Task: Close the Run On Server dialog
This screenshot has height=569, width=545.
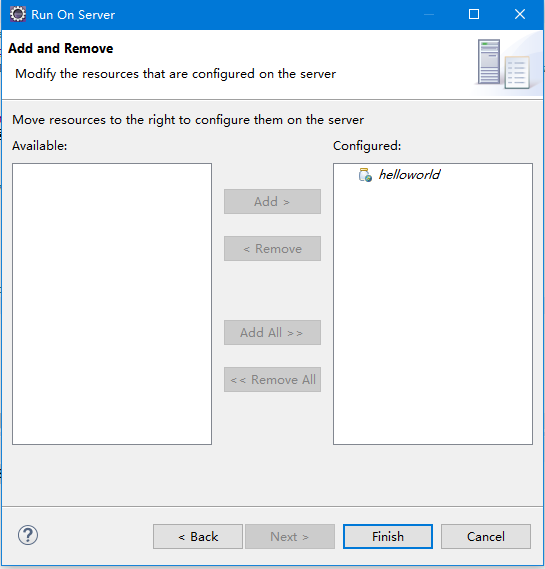Action: coord(520,15)
